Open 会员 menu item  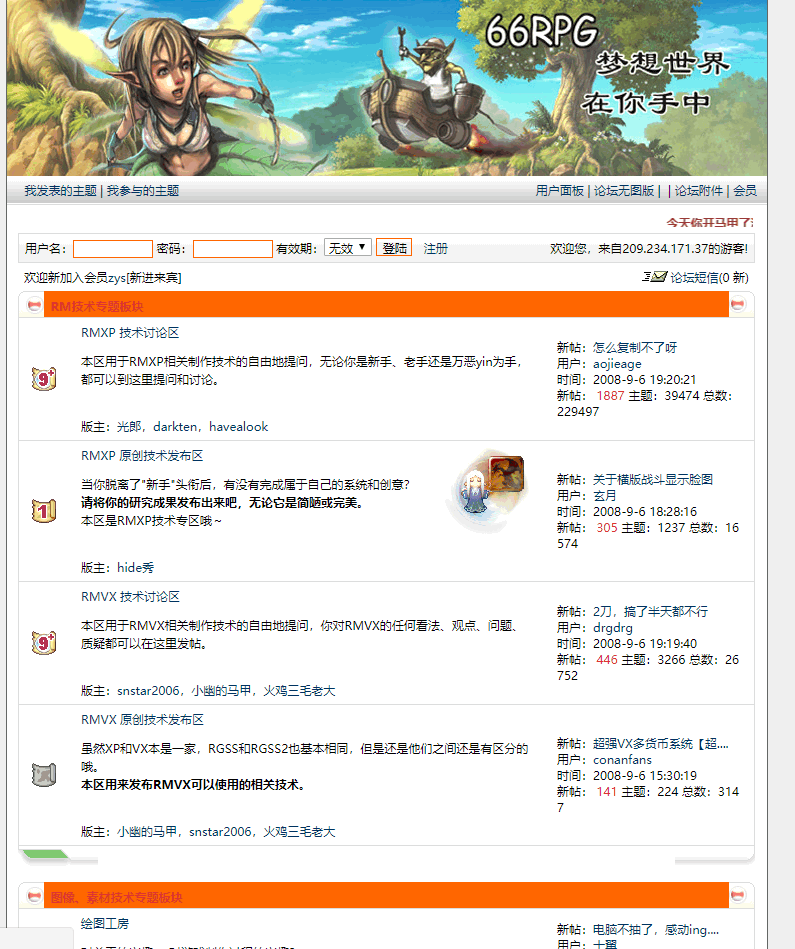(745, 191)
